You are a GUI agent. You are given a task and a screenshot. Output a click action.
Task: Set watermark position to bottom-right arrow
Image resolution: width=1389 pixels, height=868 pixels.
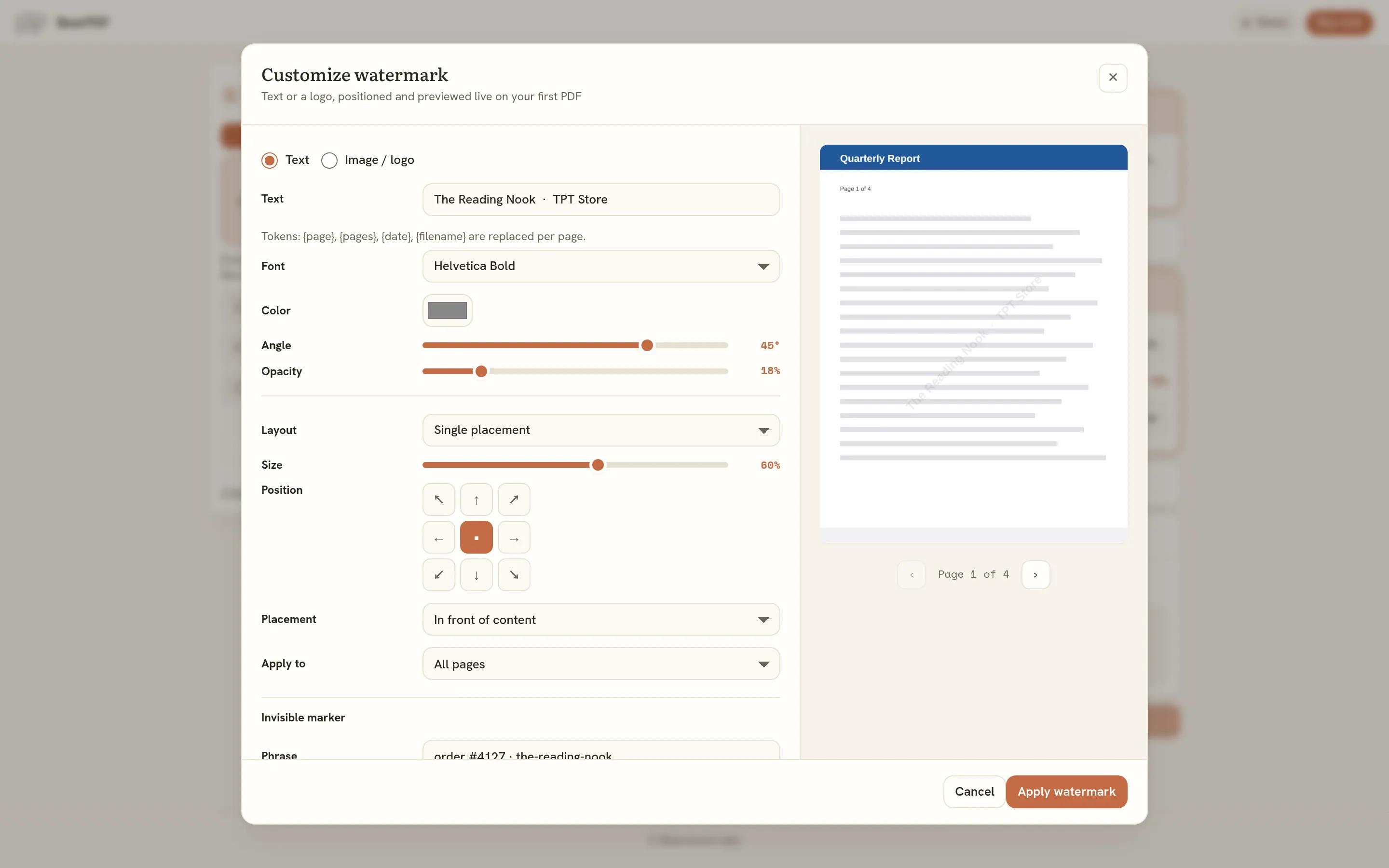[514, 575]
